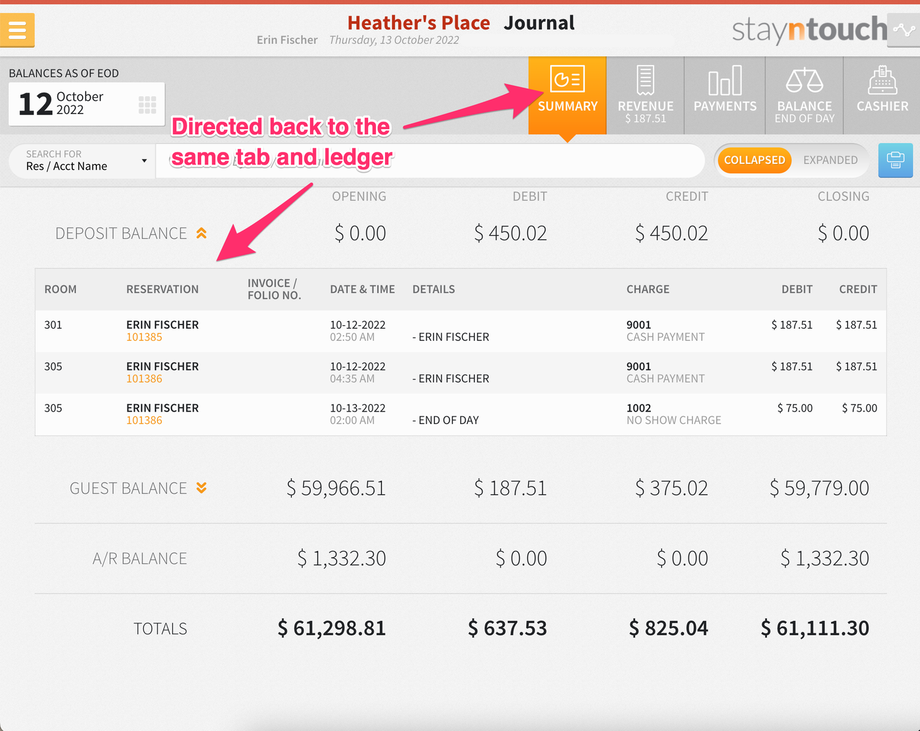Click the 1002 No Show Charge entry
The image size is (920, 731).
(x=674, y=414)
